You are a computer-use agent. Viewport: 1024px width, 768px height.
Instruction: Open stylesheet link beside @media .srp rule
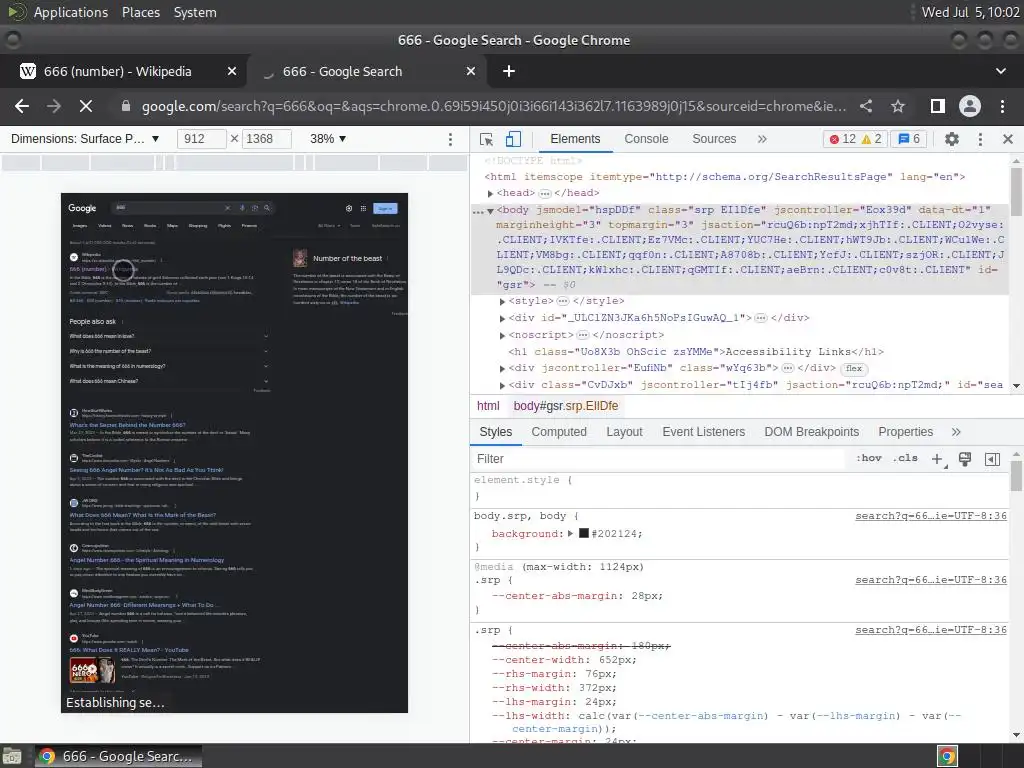tap(931, 580)
